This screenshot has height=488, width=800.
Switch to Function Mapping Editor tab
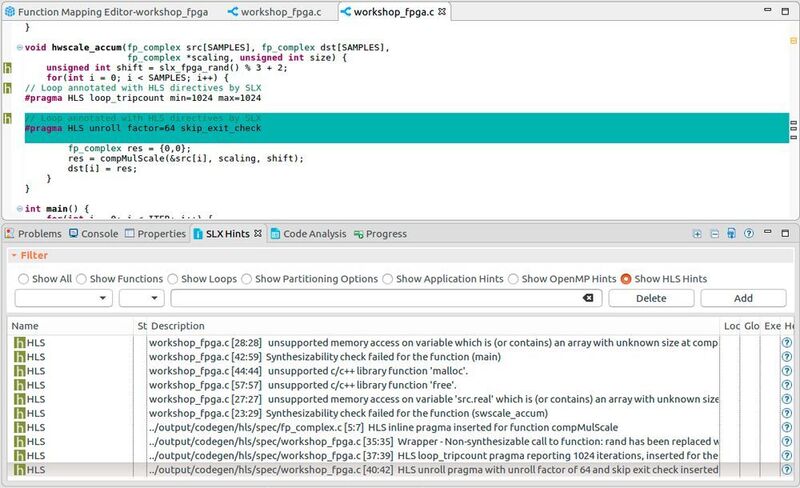pyautogui.click(x=107, y=12)
